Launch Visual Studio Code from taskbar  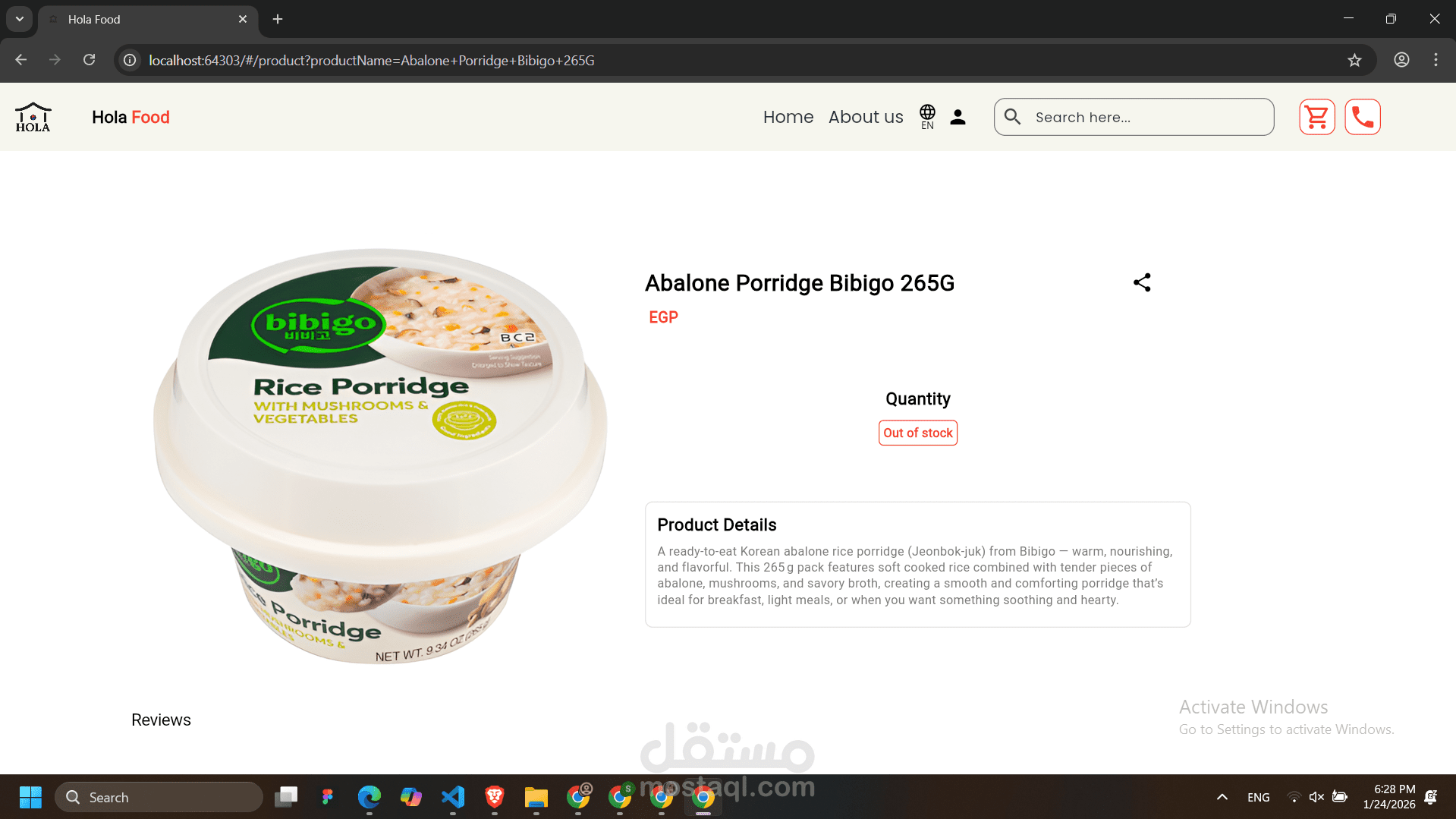point(453,797)
